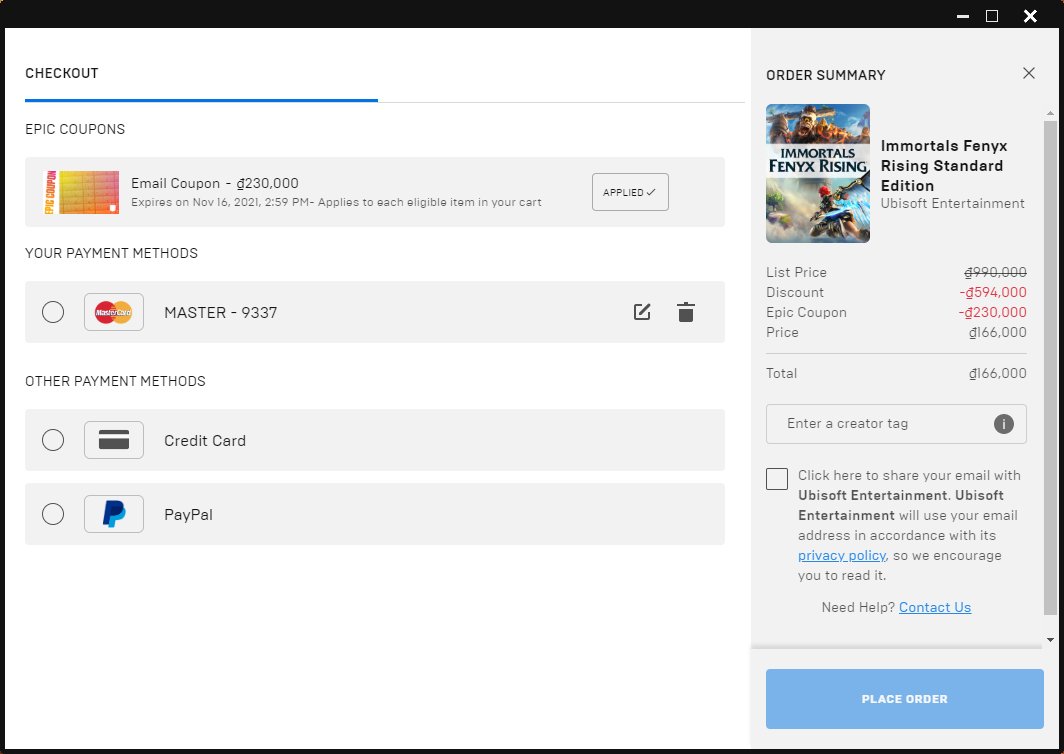Click the discount -₫594,000 value

(993, 293)
